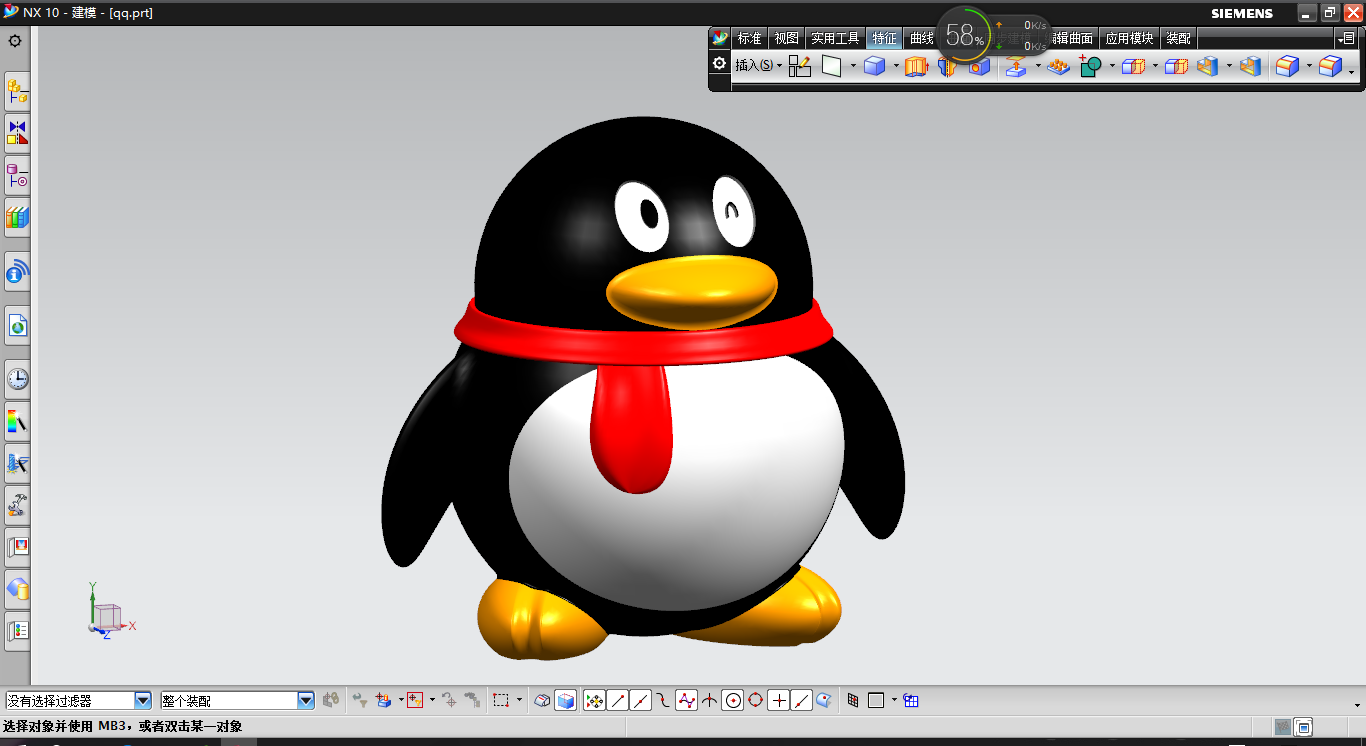Toggle Intersection snap
The width and height of the screenshot is (1366, 746).
tap(710, 701)
